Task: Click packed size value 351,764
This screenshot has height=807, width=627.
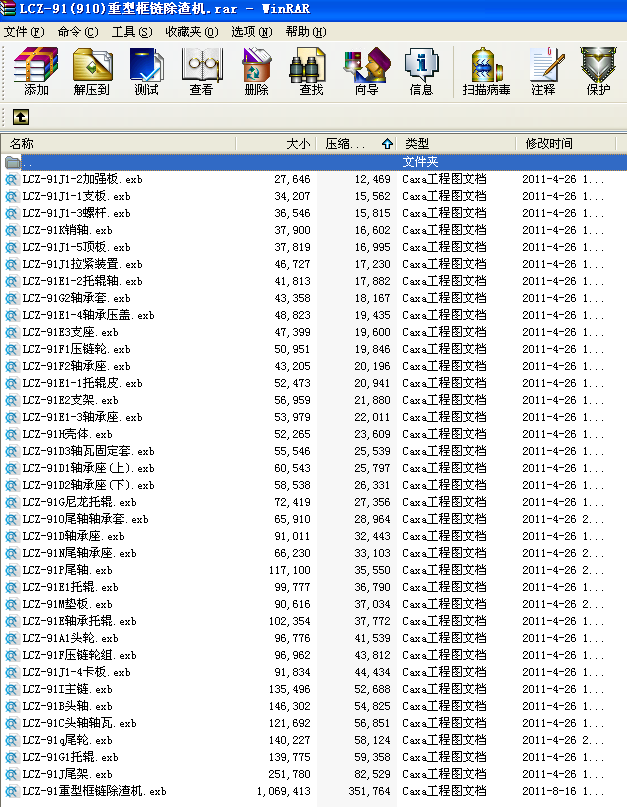Action: 369,791
